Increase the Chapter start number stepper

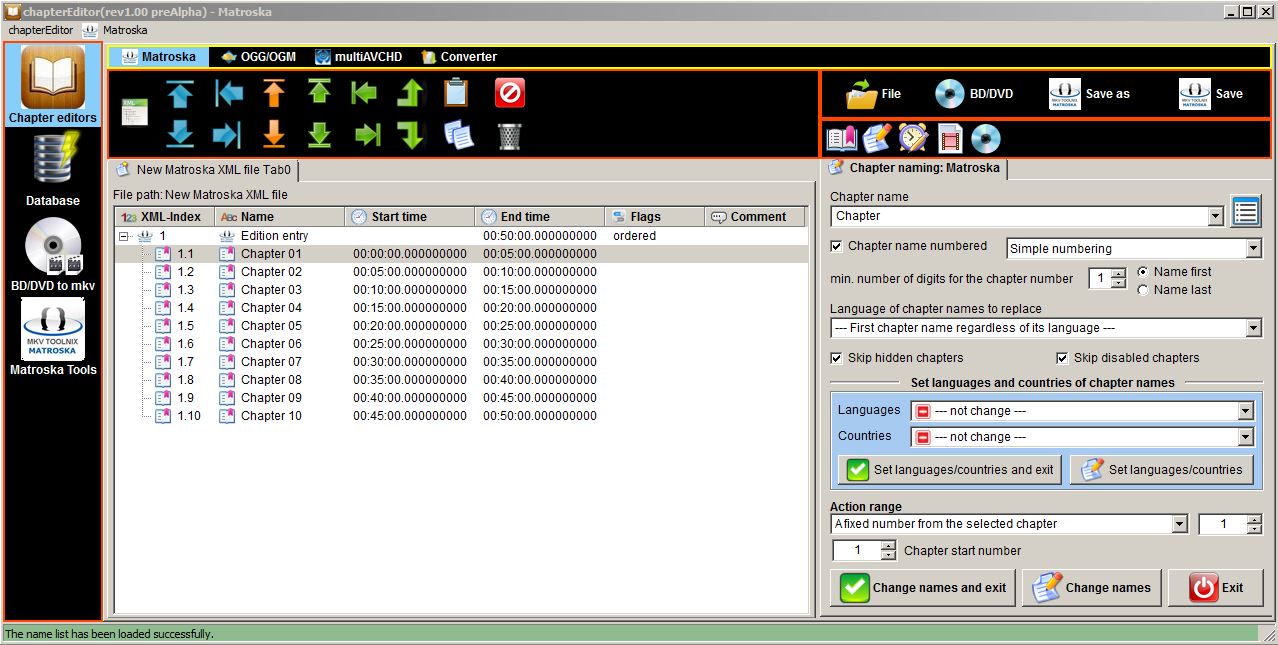(x=888, y=546)
